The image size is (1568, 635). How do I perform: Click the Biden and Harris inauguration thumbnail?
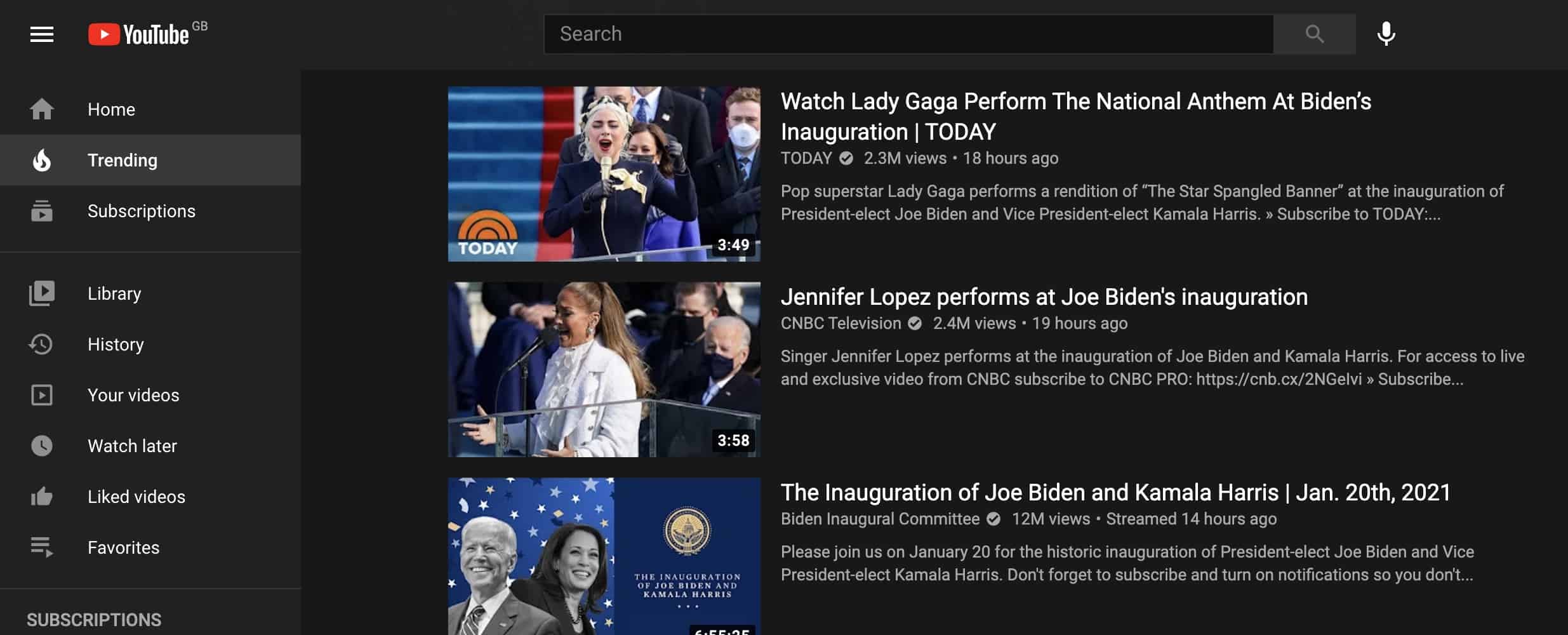[x=604, y=556]
